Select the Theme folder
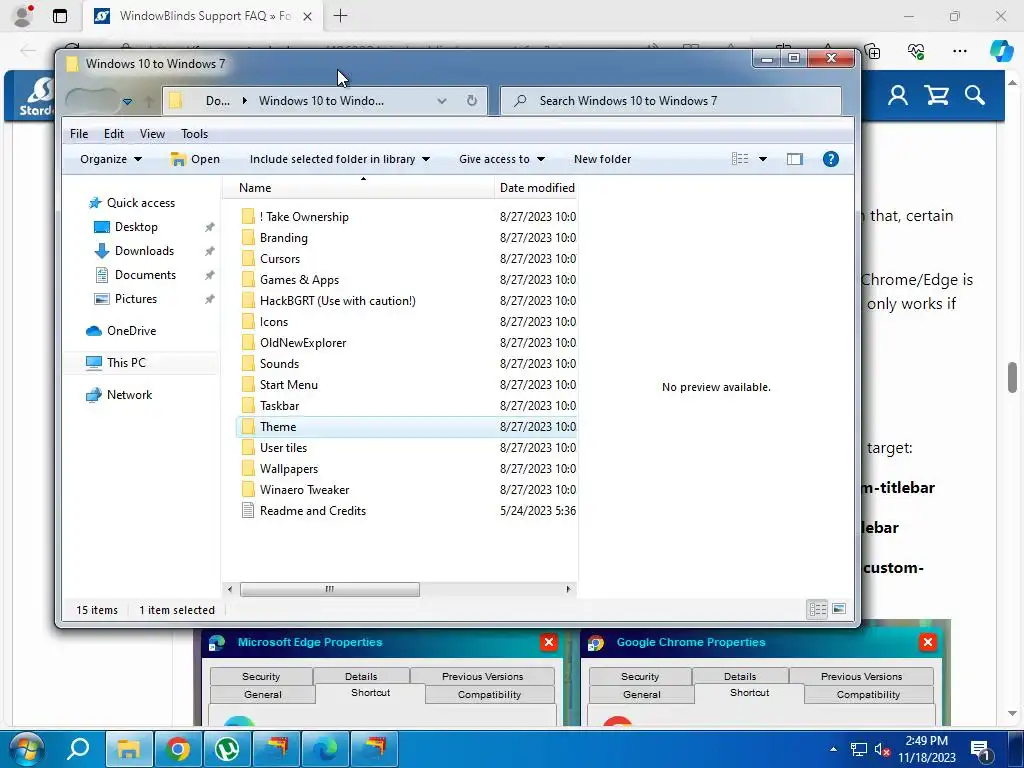 405,426
